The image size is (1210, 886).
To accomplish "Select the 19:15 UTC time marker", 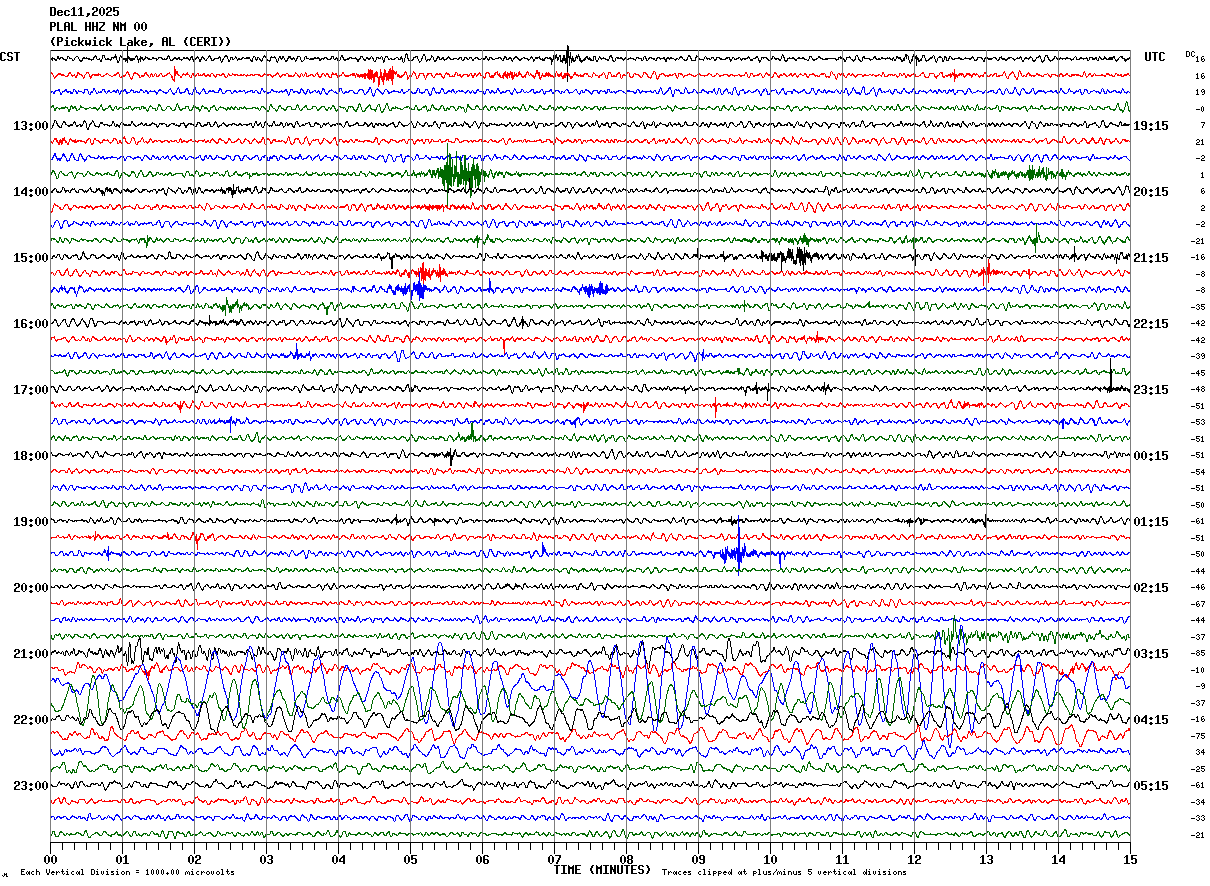I will [1151, 126].
